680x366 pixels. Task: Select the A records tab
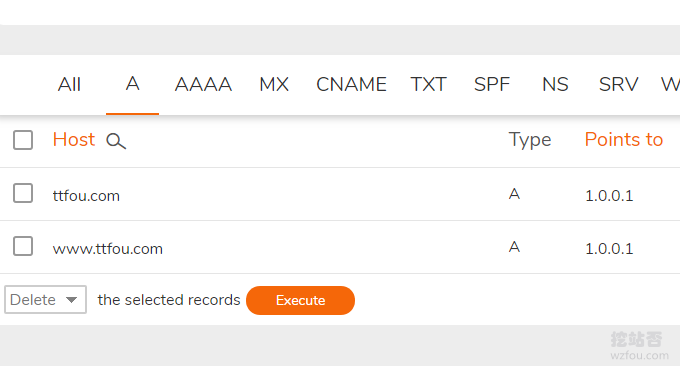click(x=132, y=84)
